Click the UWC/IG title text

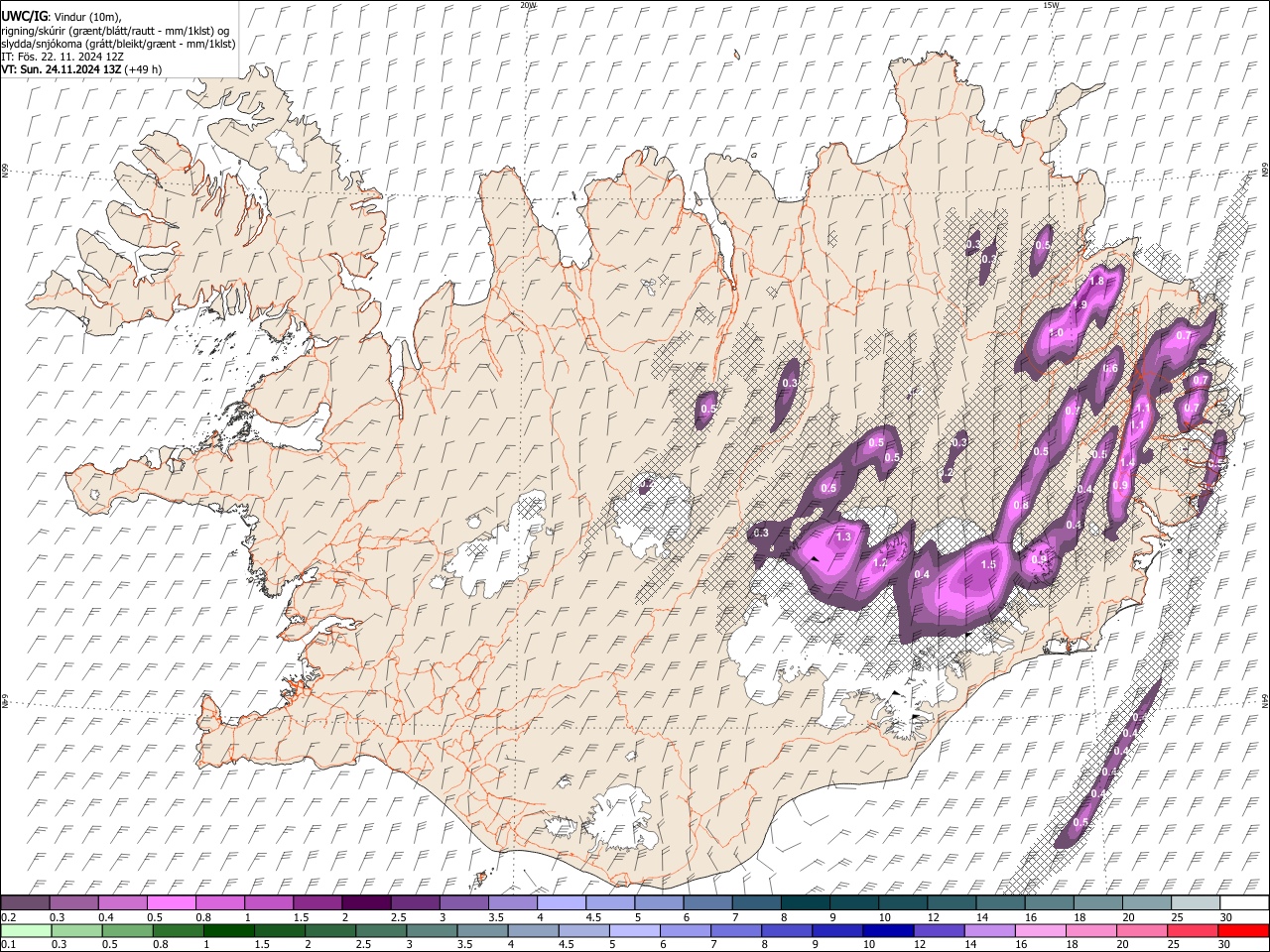tap(23, 17)
